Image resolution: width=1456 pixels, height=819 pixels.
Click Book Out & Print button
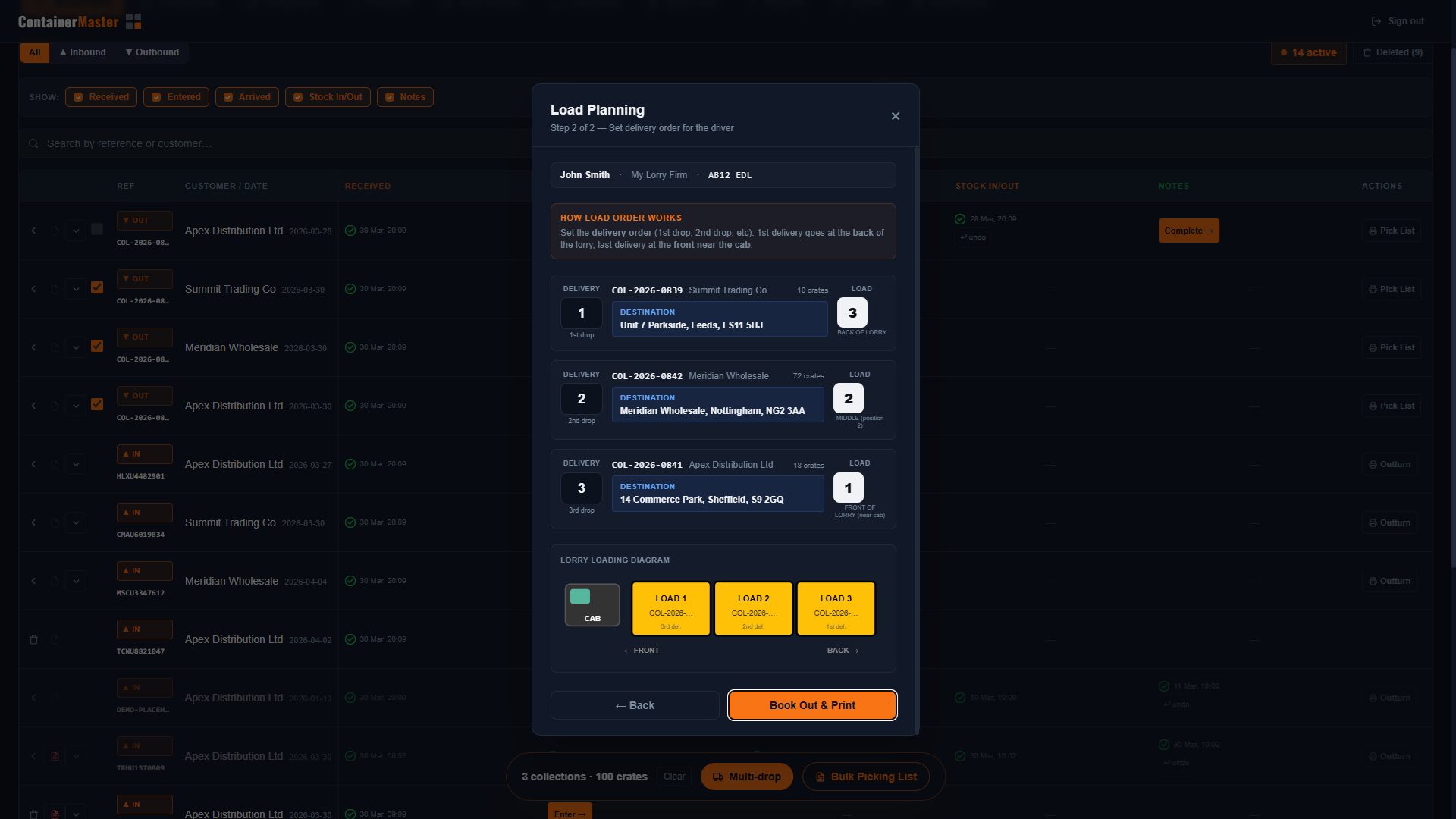click(x=812, y=705)
